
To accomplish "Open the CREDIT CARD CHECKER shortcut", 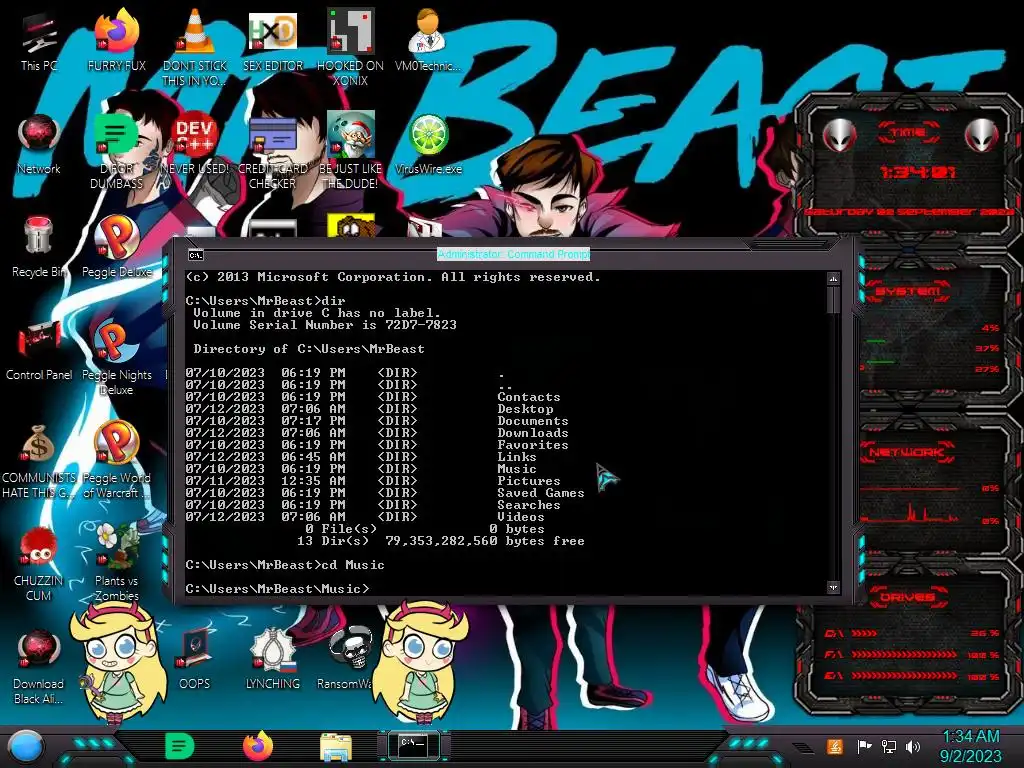I will click(273, 152).
